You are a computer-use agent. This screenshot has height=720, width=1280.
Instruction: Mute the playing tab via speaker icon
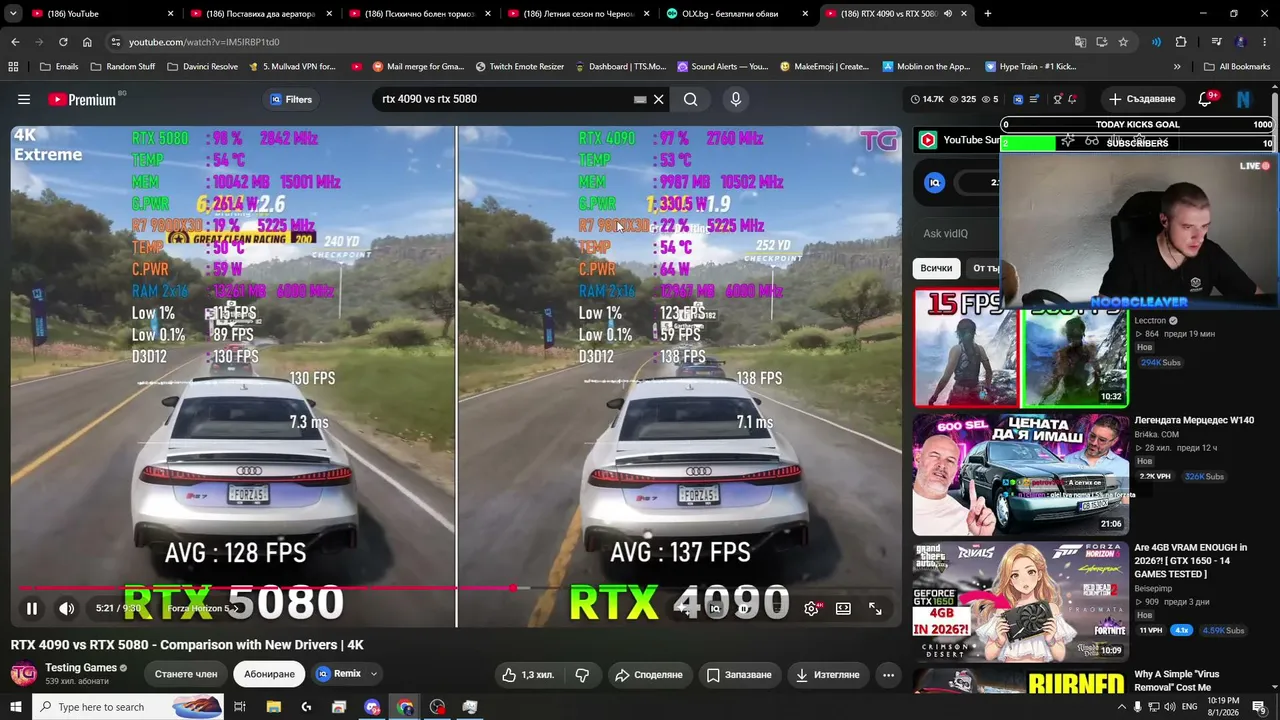[x=947, y=14]
